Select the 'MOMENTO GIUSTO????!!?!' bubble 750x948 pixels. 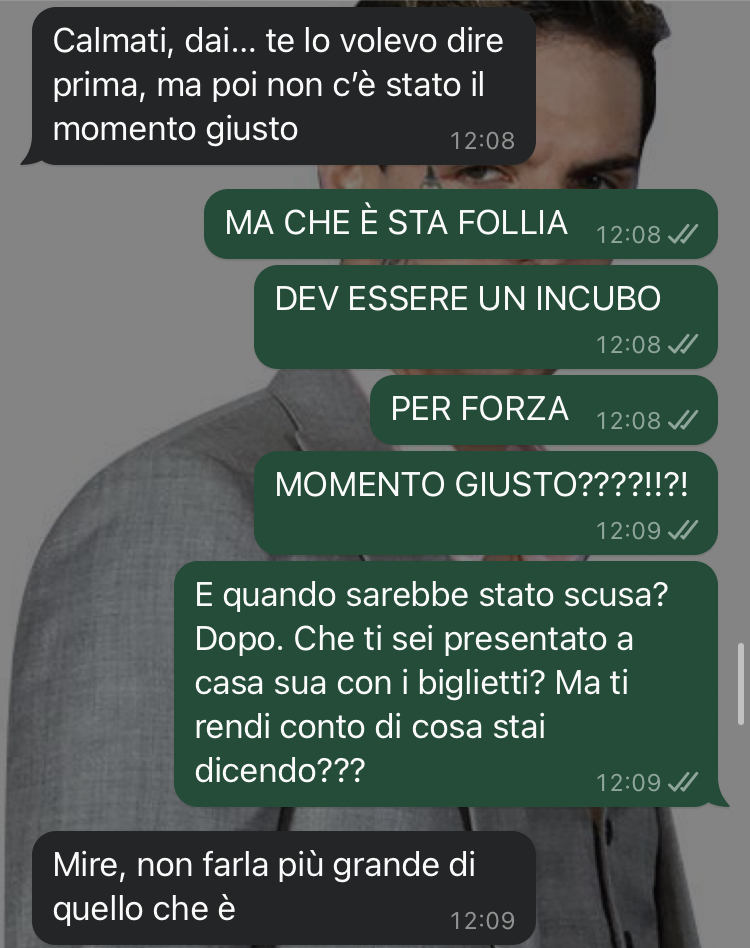[x=486, y=503]
